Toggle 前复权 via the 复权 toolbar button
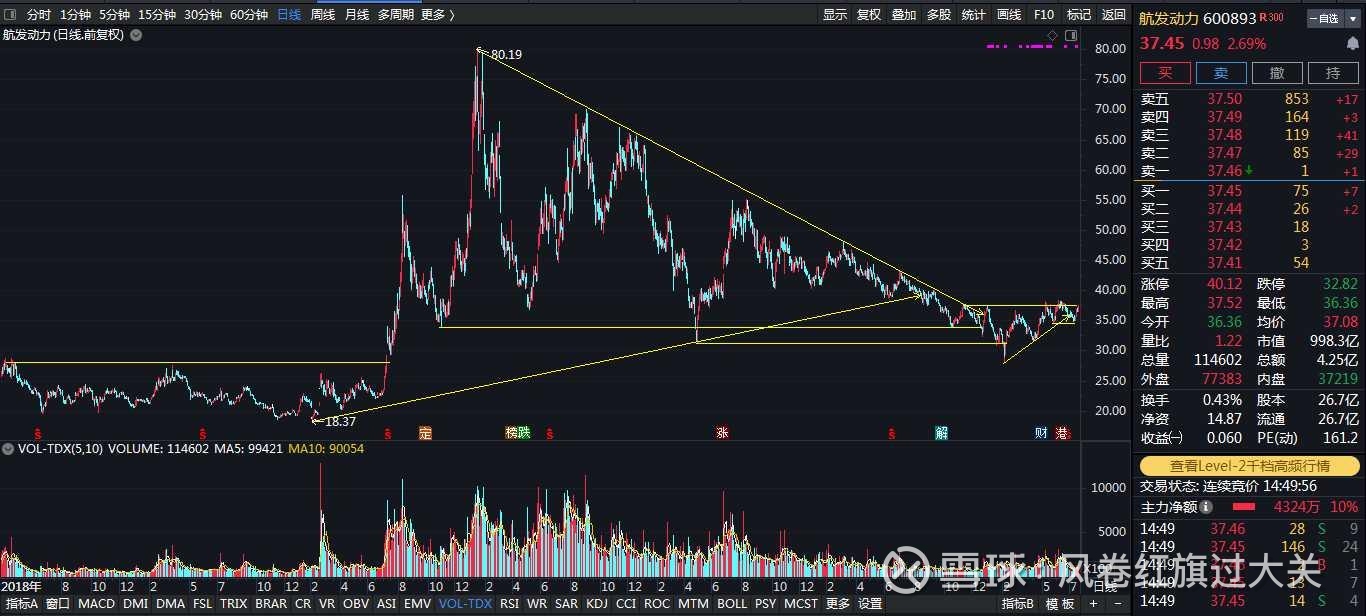1366x616 pixels. 869,14
